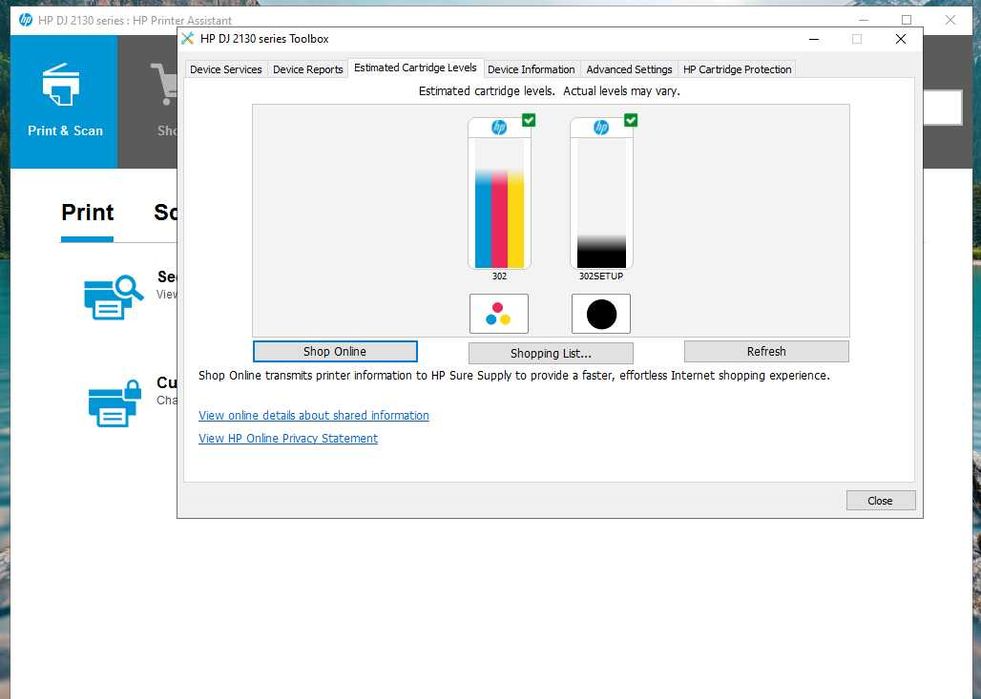Open the Device Information tab

pos(531,69)
